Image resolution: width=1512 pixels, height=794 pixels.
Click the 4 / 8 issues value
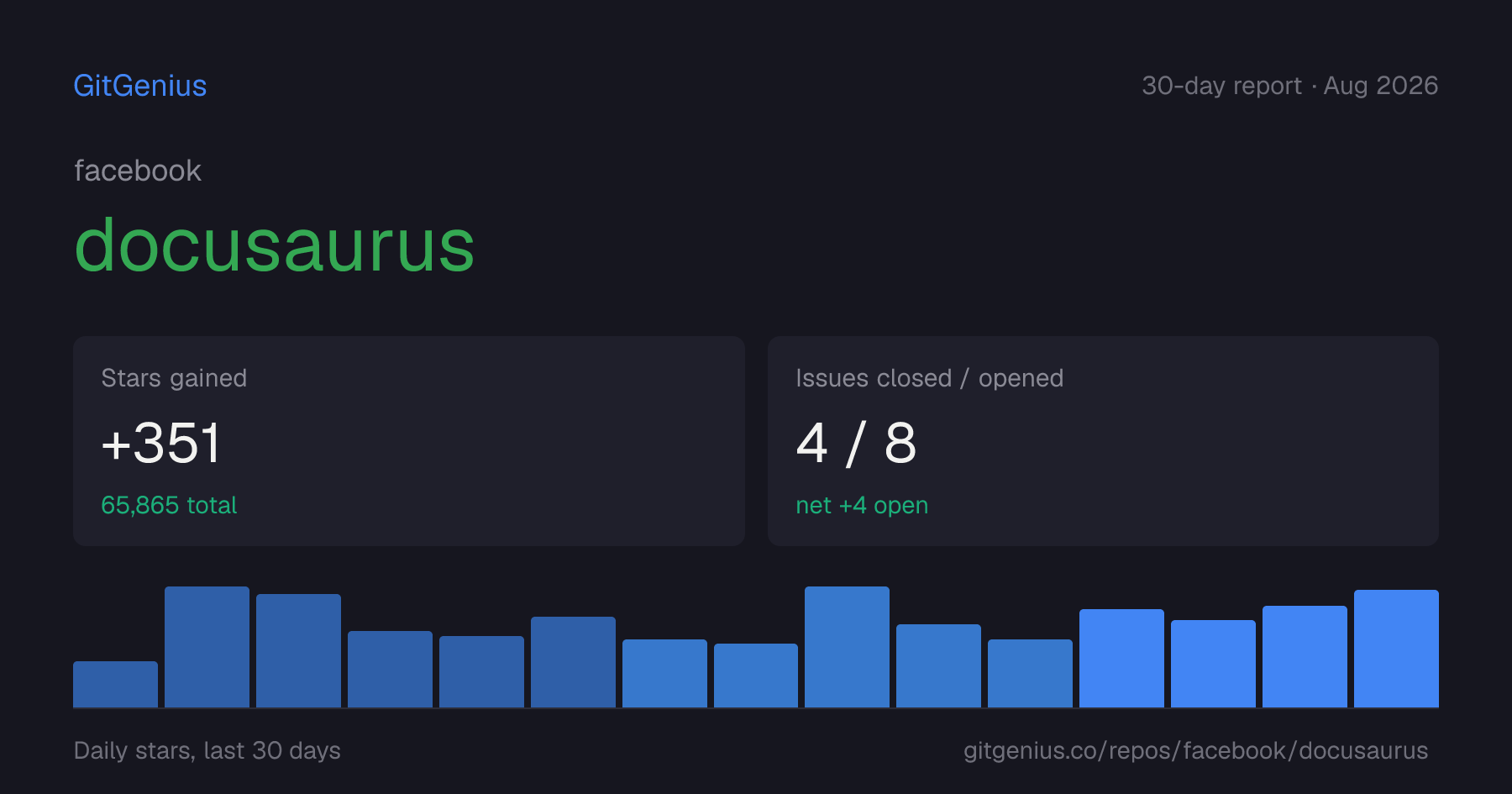click(856, 443)
